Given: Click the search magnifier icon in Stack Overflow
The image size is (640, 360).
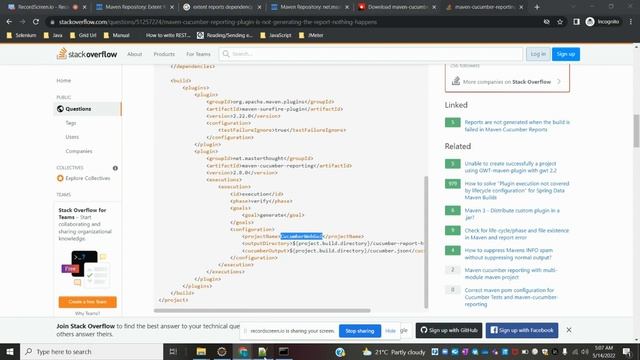Looking at the screenshot, I should pyautogui.click(x=226, y=54).
